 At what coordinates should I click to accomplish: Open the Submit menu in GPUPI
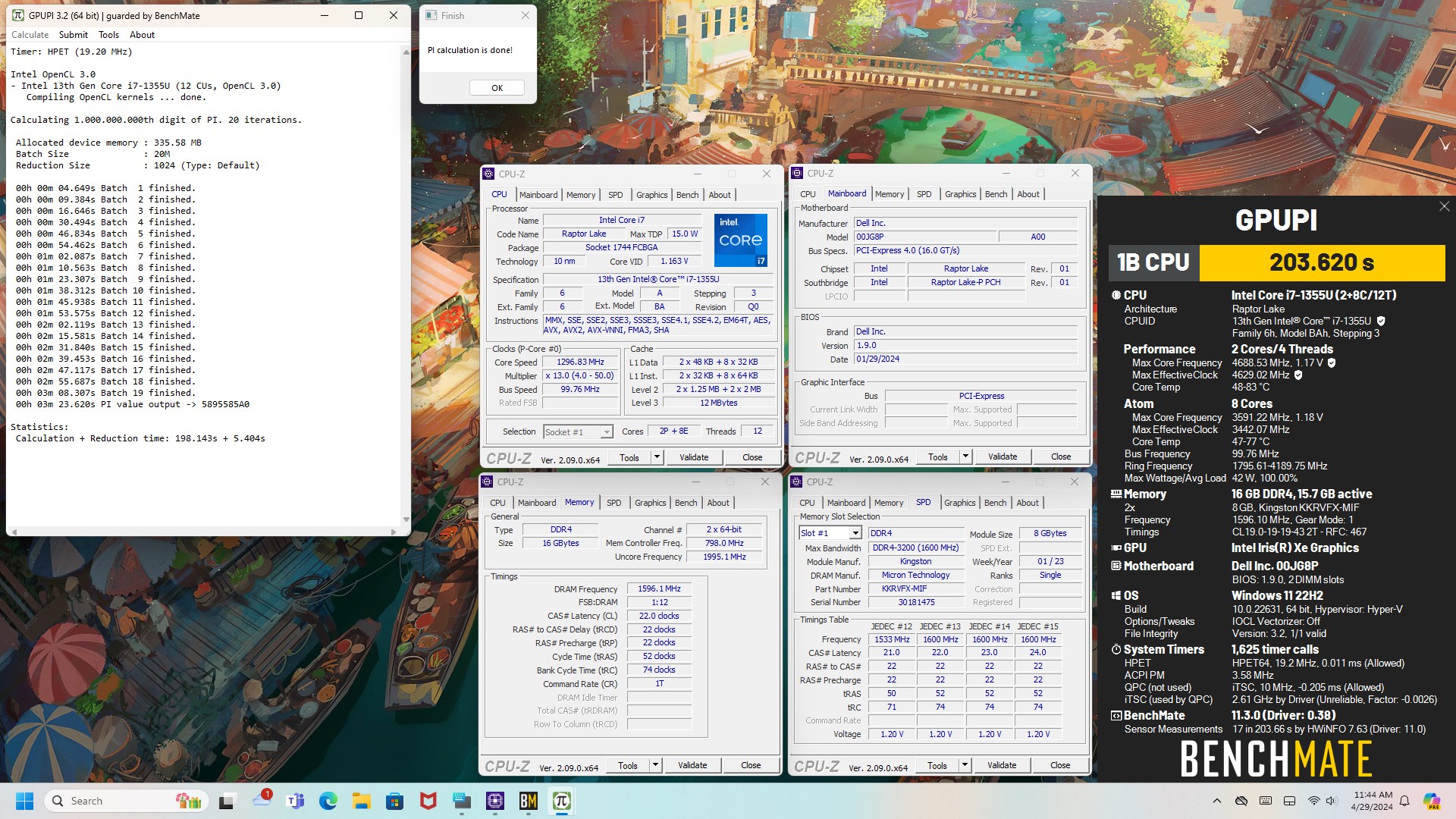coord(74,35)
